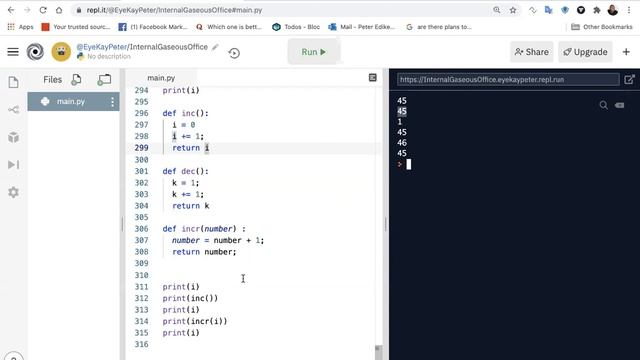Open Files panel icon in sidebar
This screenshot has height=360, width=640.
(x=13, y=82)
